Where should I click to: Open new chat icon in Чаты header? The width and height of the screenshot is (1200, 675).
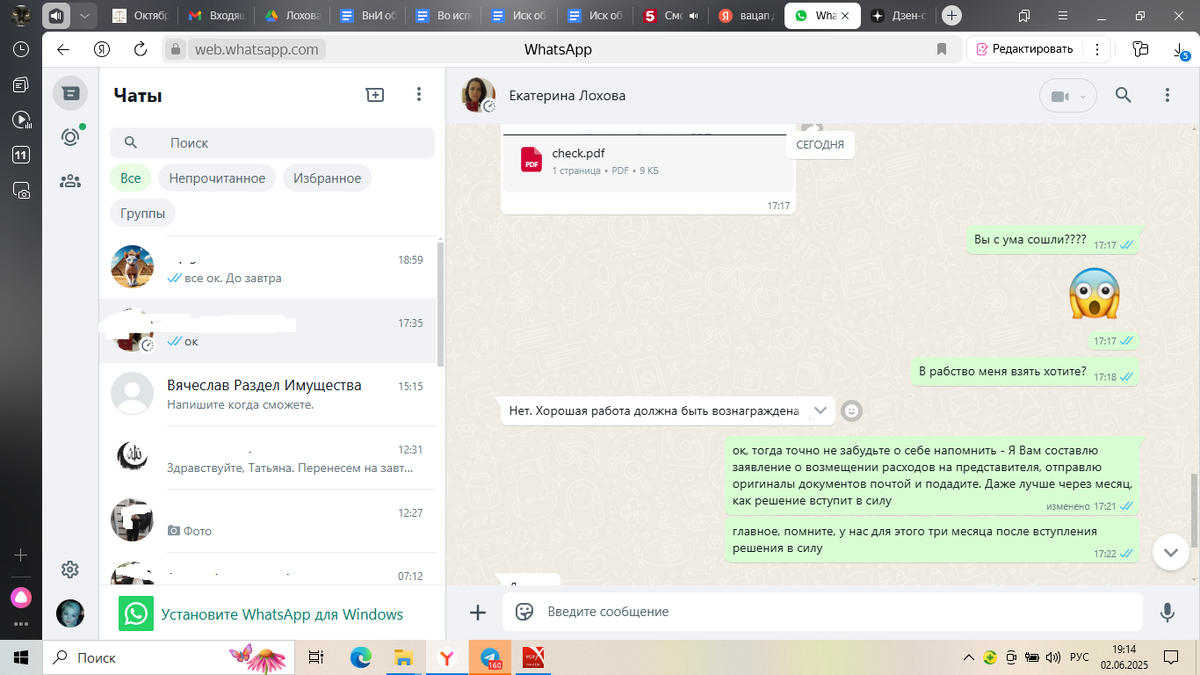point(374,95)
